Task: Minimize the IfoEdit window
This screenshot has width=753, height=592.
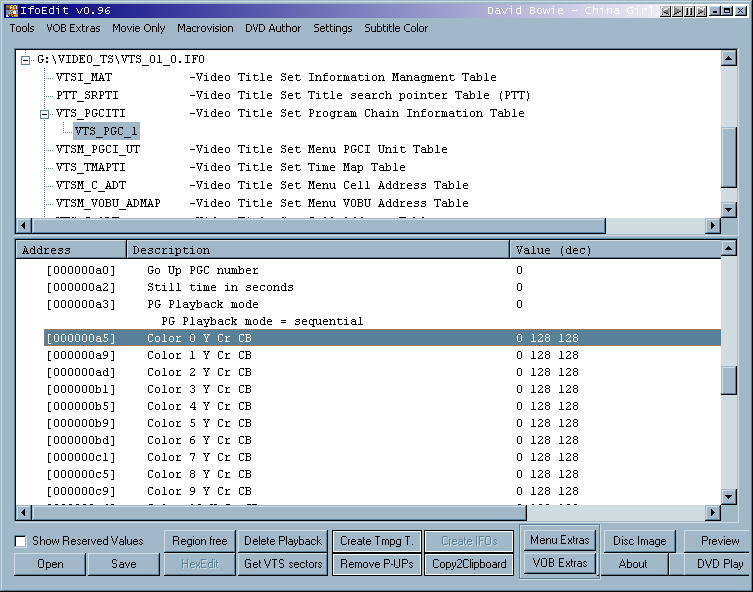Action: click(715, 11)
